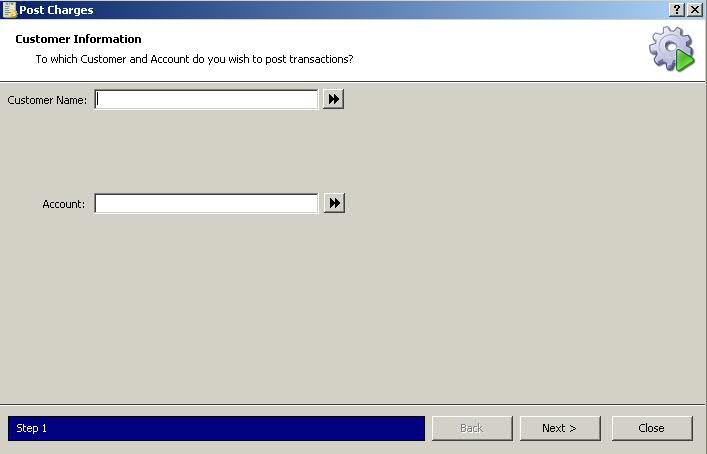Click the post transactions question text
The image size is (707, 454).
[x=194, y=59]
